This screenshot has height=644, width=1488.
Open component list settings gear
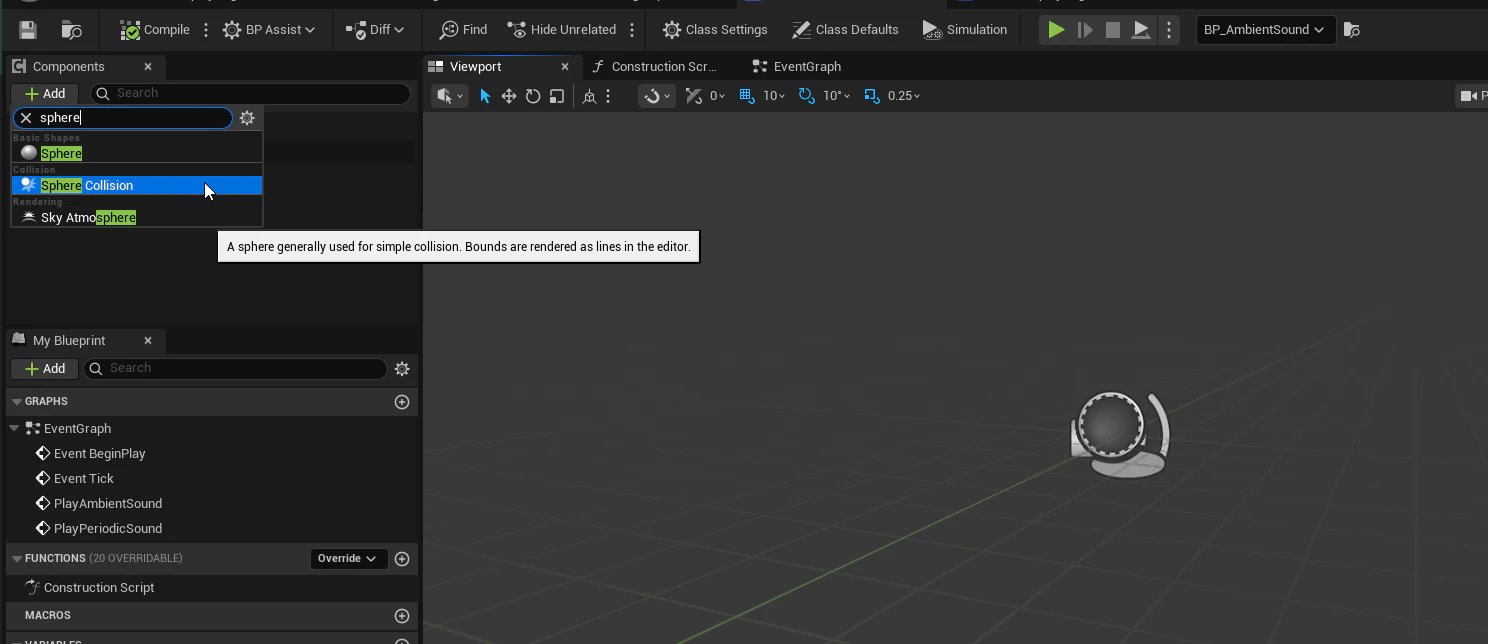click(247, 118)
